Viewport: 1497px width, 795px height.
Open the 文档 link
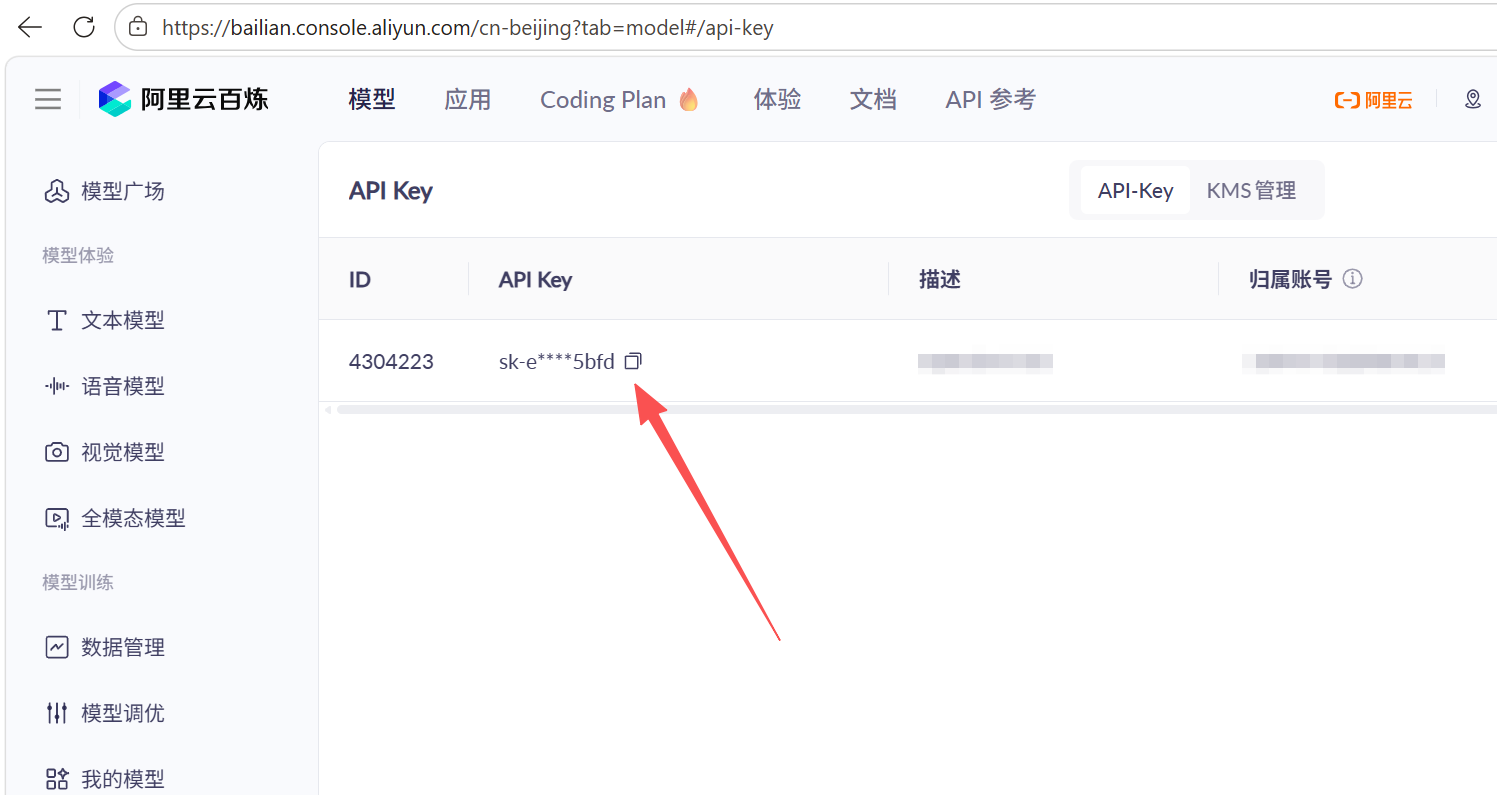click(873, 99)
